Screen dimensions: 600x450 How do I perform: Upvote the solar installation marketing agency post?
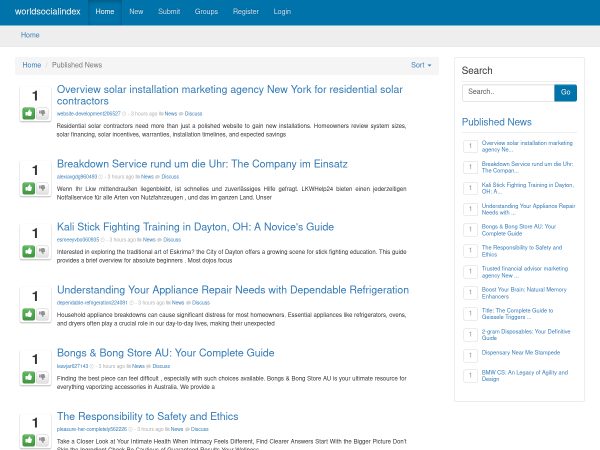tap(29, 113)
